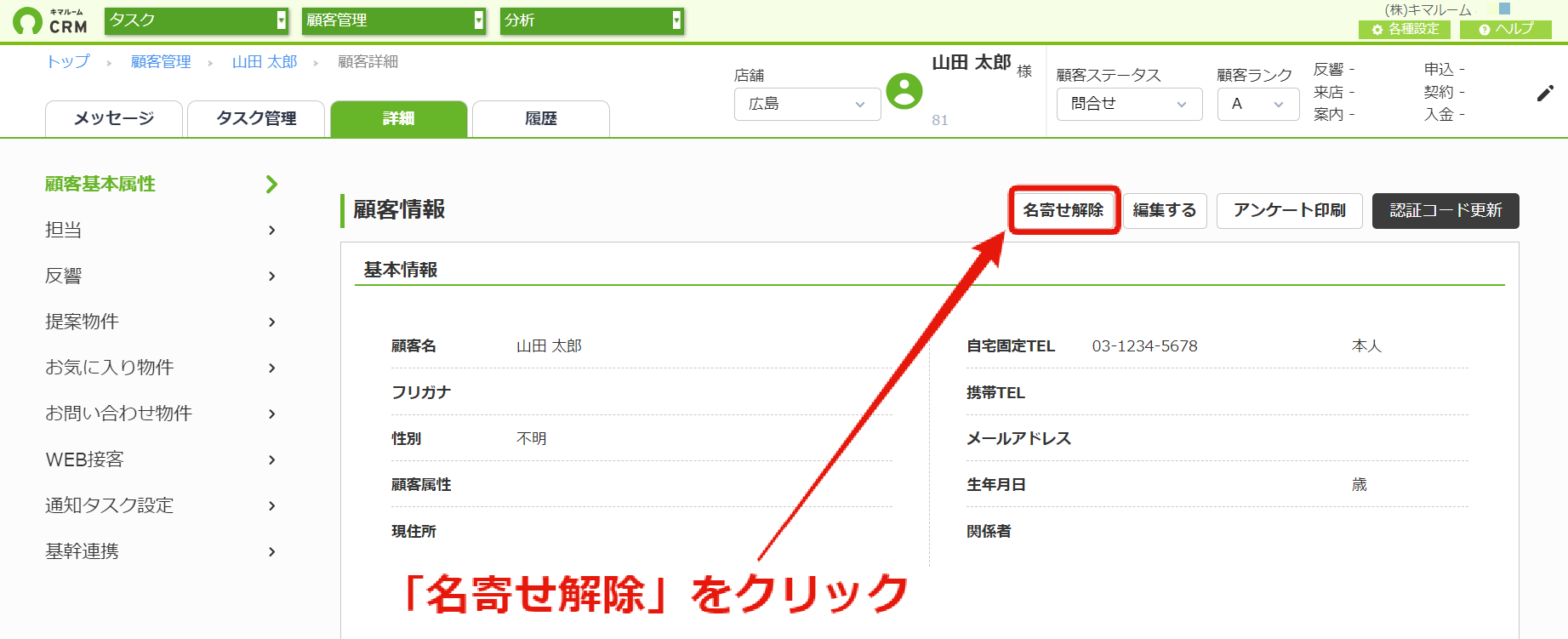Click the chevron next to 提案物件

click(x=271, y=322)
